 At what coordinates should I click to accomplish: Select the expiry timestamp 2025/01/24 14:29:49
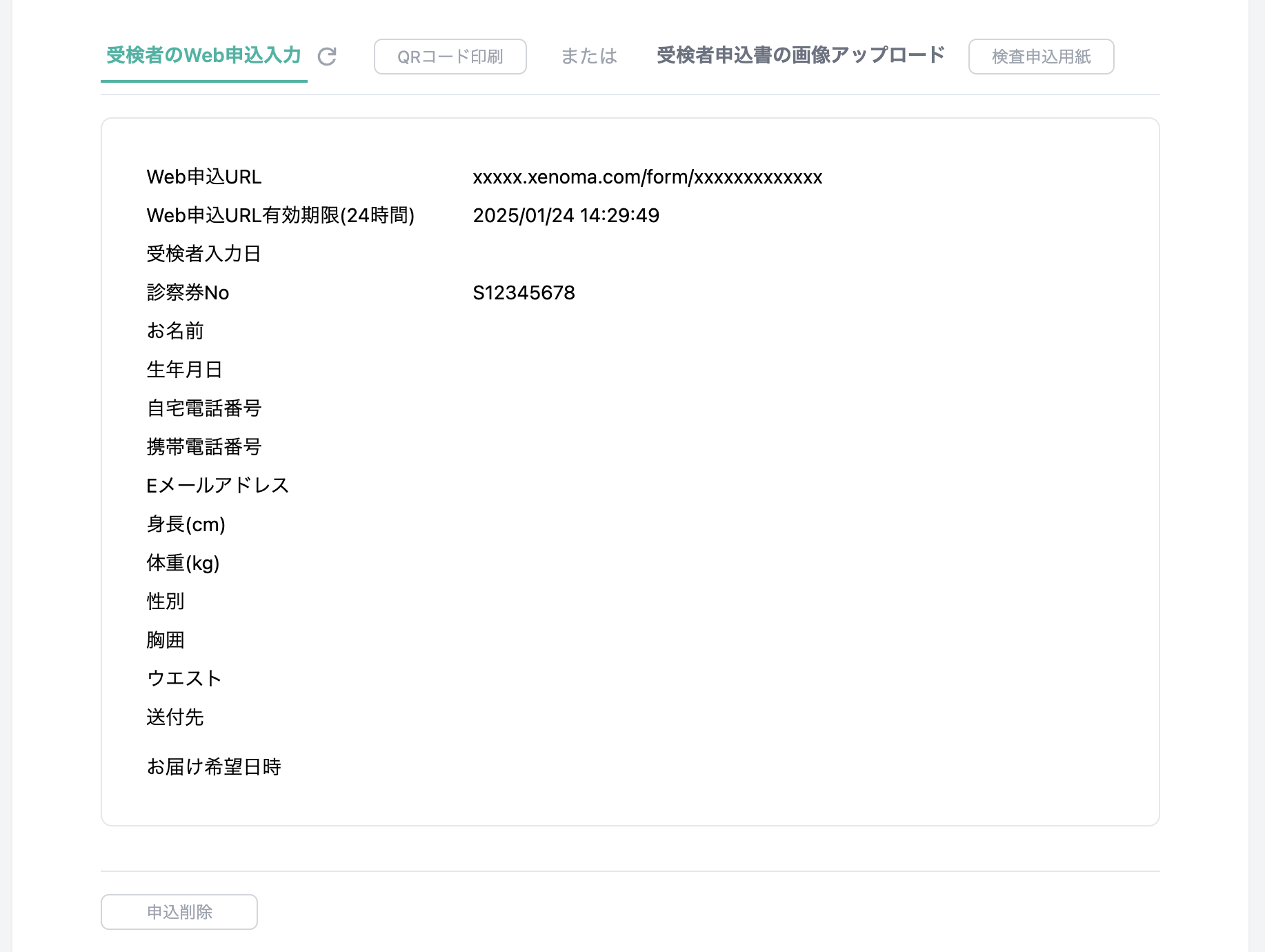coord(566,216)
